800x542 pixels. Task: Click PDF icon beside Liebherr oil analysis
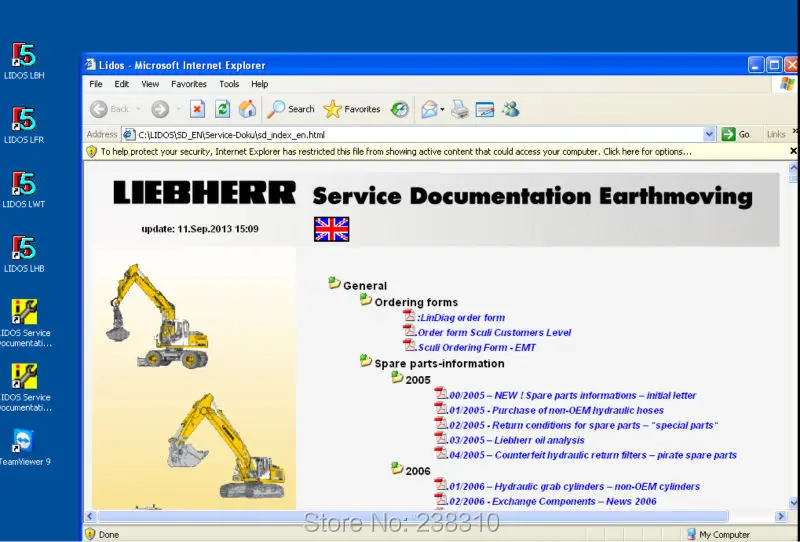(x=441, y=438)
